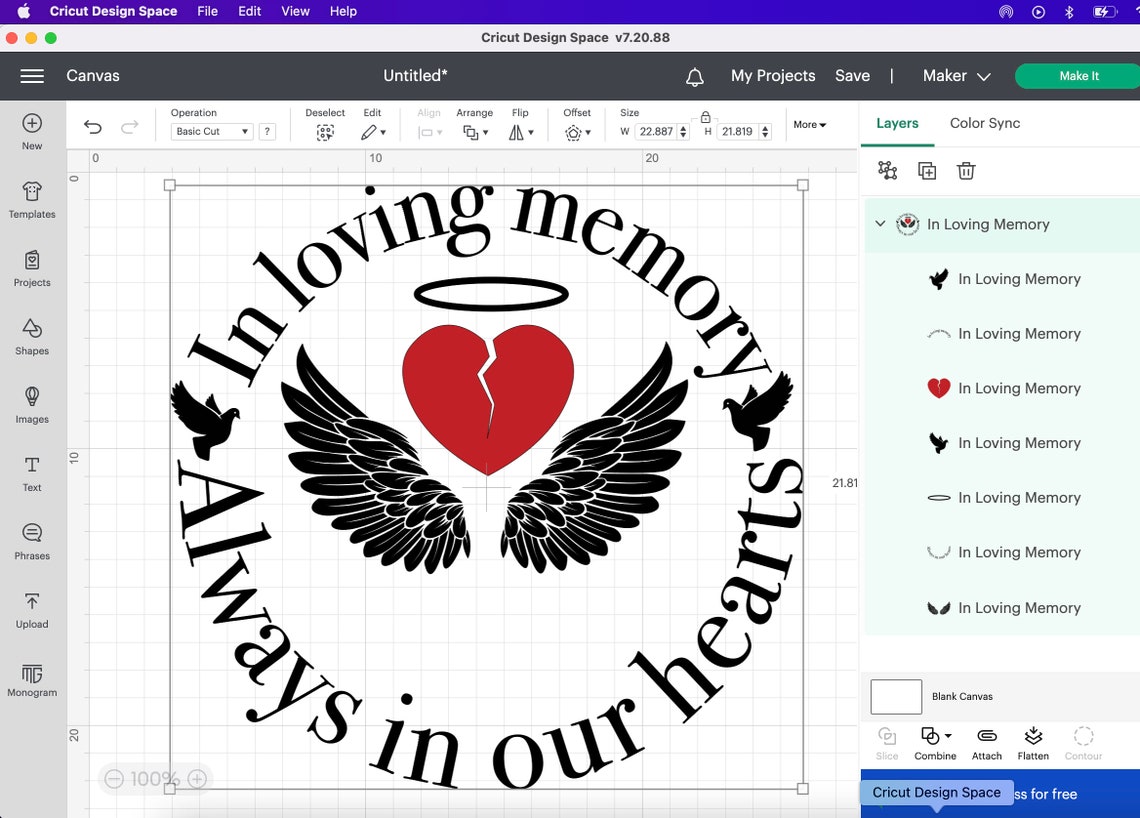1140x818 pixels.
Task: Select the Shapes tool in the left sidebar
Action: coord(31,338)
